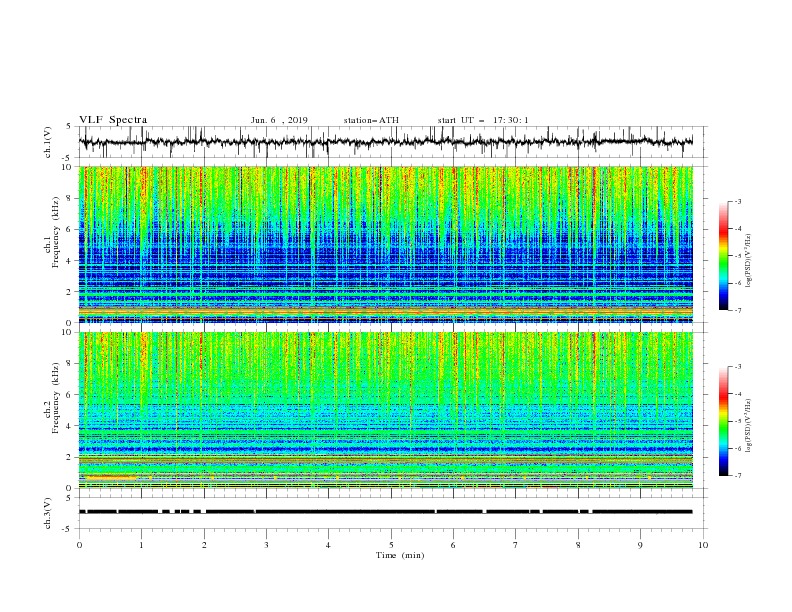792x612 pixels.
Task: Click the "VLF Spectra" plot title
Action: [113, 120]
